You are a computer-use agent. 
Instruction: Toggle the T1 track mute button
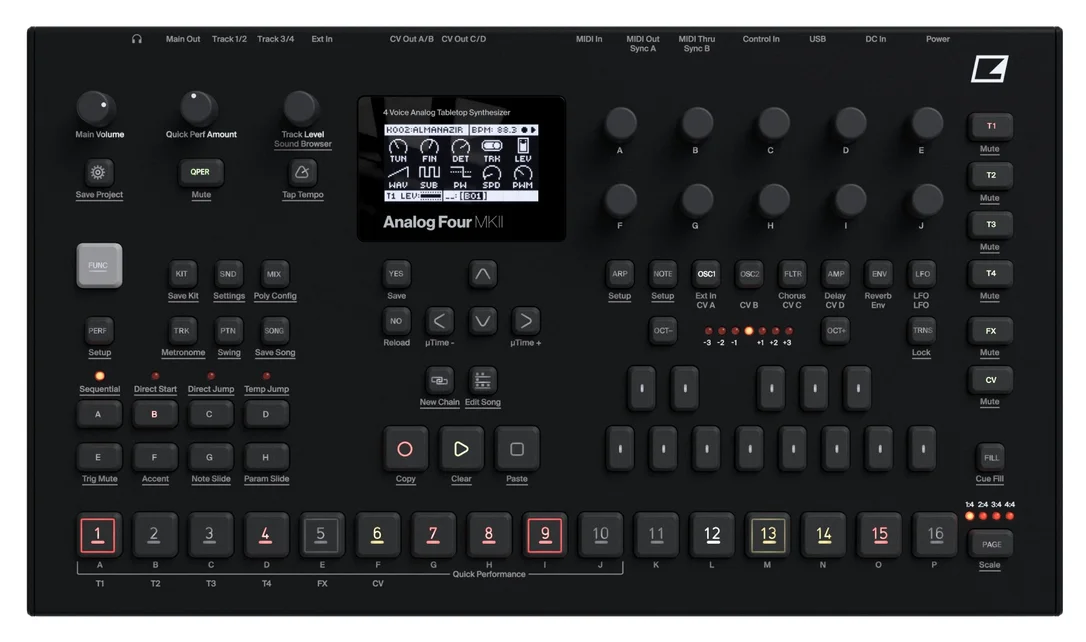990,126
